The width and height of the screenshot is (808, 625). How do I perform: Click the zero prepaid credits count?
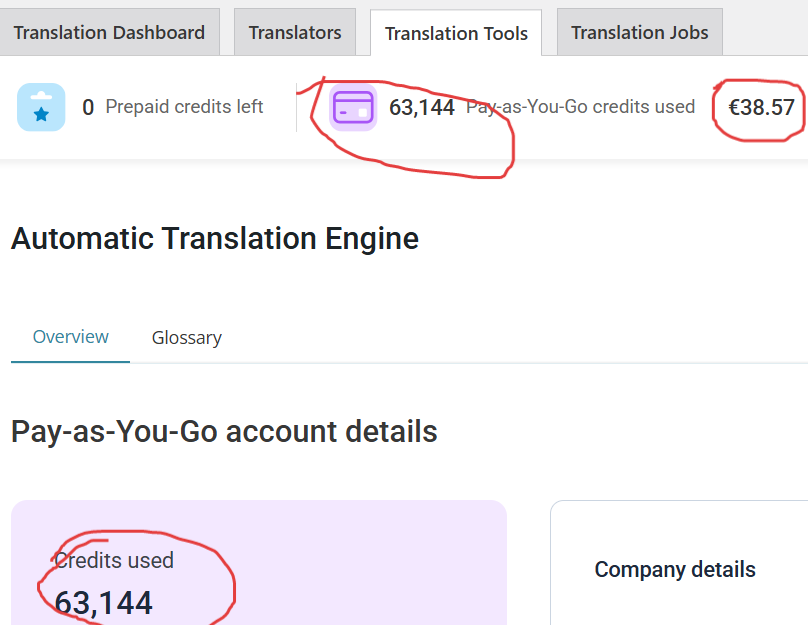tap(88, 107)
